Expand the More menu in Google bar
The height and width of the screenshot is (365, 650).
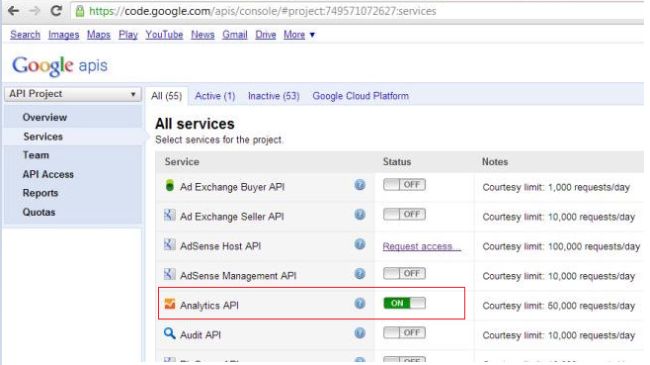click(299, 35)
